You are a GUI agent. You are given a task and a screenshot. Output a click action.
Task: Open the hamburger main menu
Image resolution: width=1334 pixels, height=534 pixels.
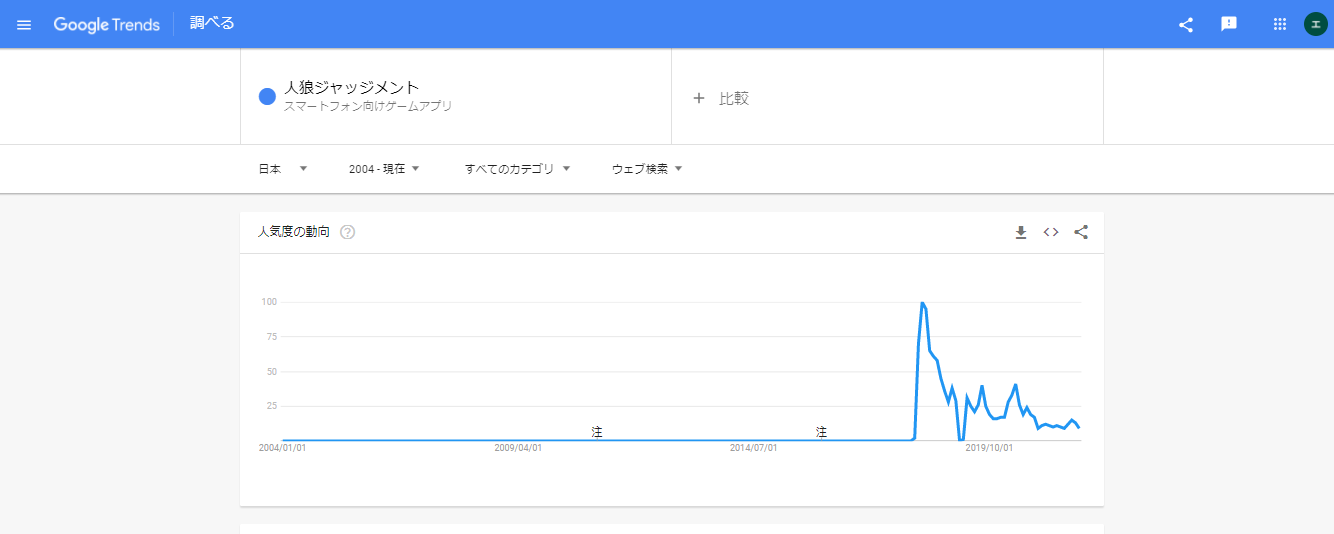click(x=24, y=24)
